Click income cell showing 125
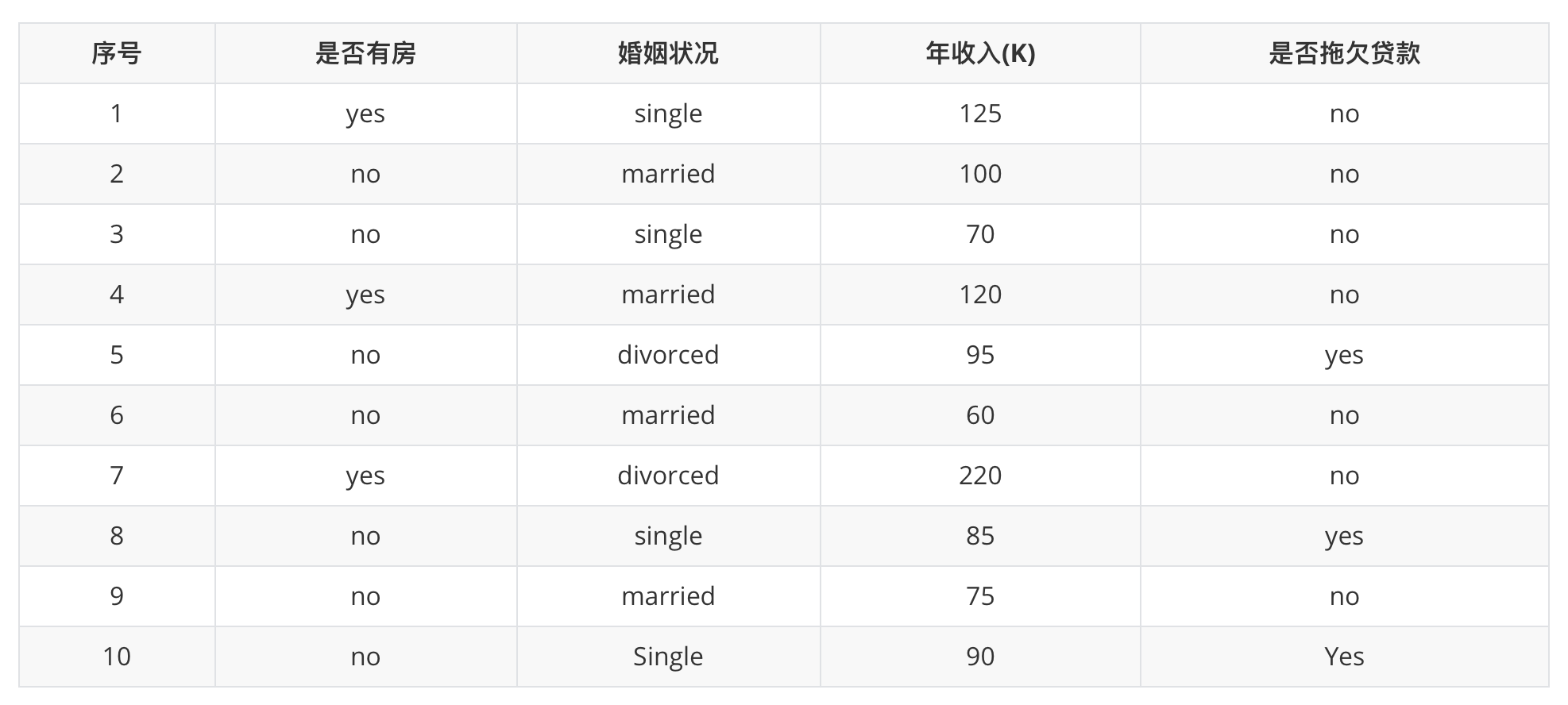 click(x=980, y=114)
